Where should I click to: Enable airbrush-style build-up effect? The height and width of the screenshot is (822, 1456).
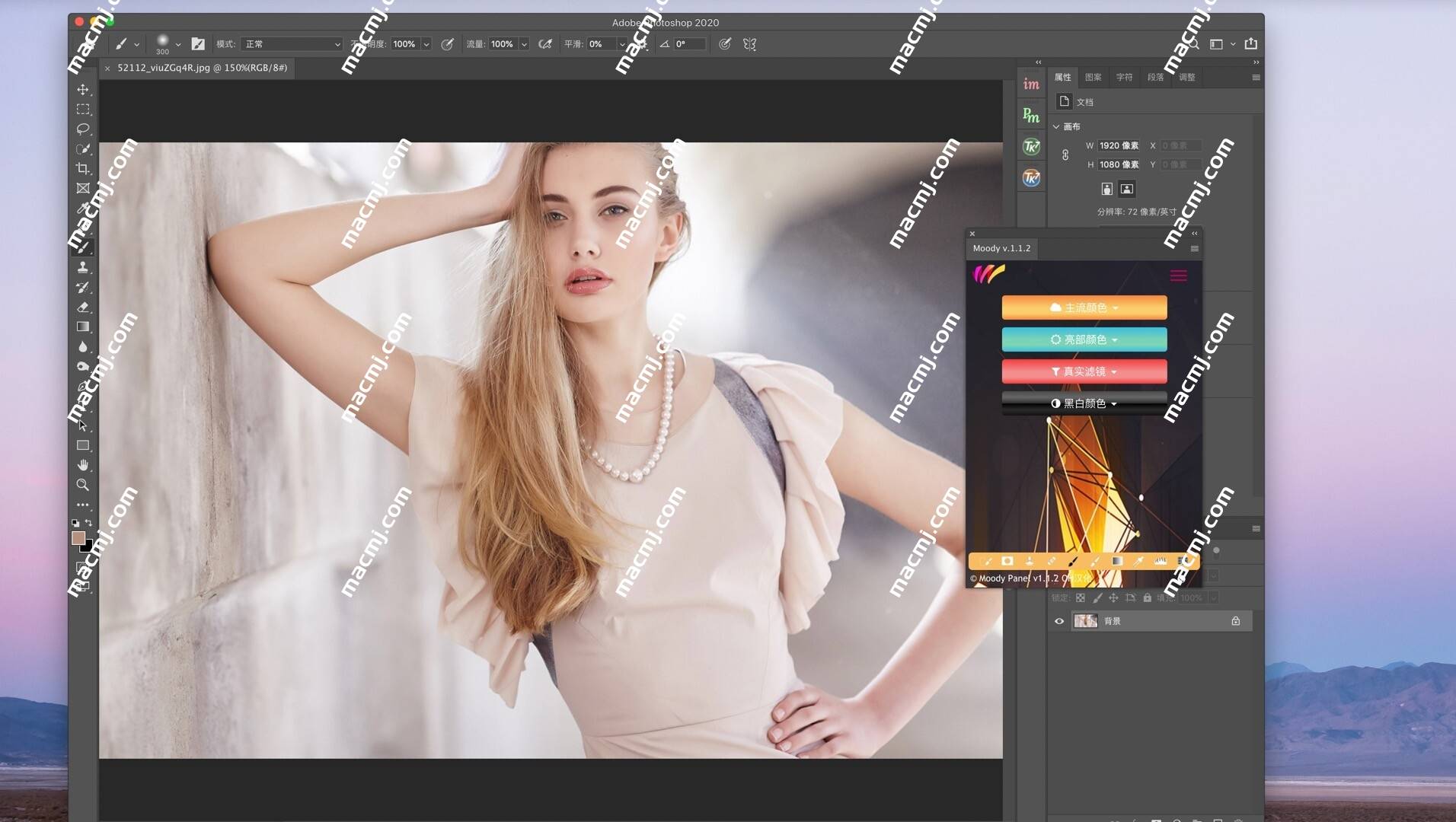(545, 44)
